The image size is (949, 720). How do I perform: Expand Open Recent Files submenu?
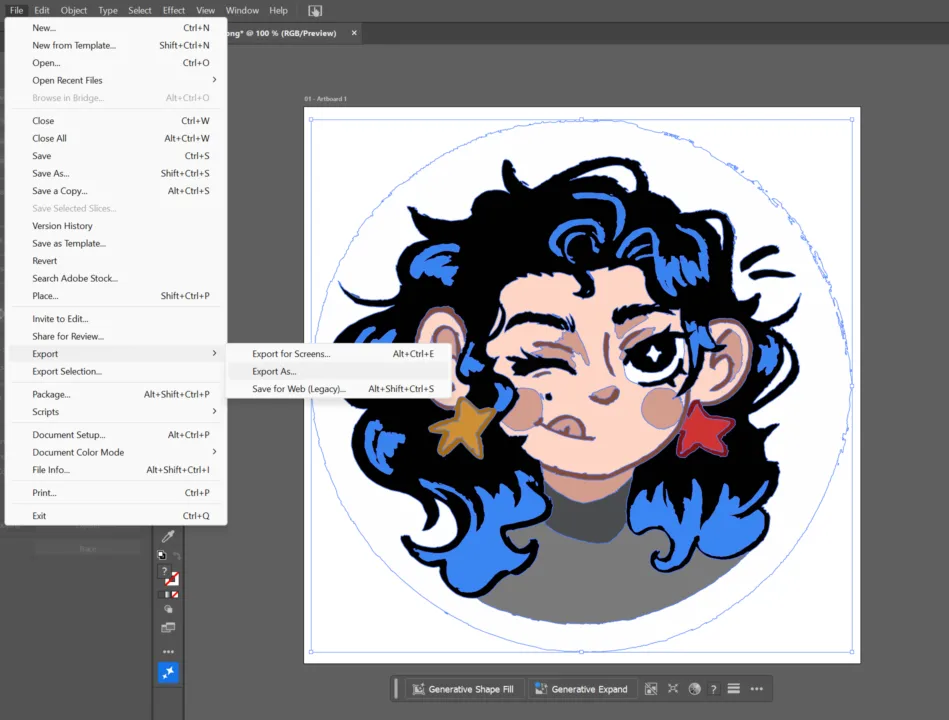(116, 80)
